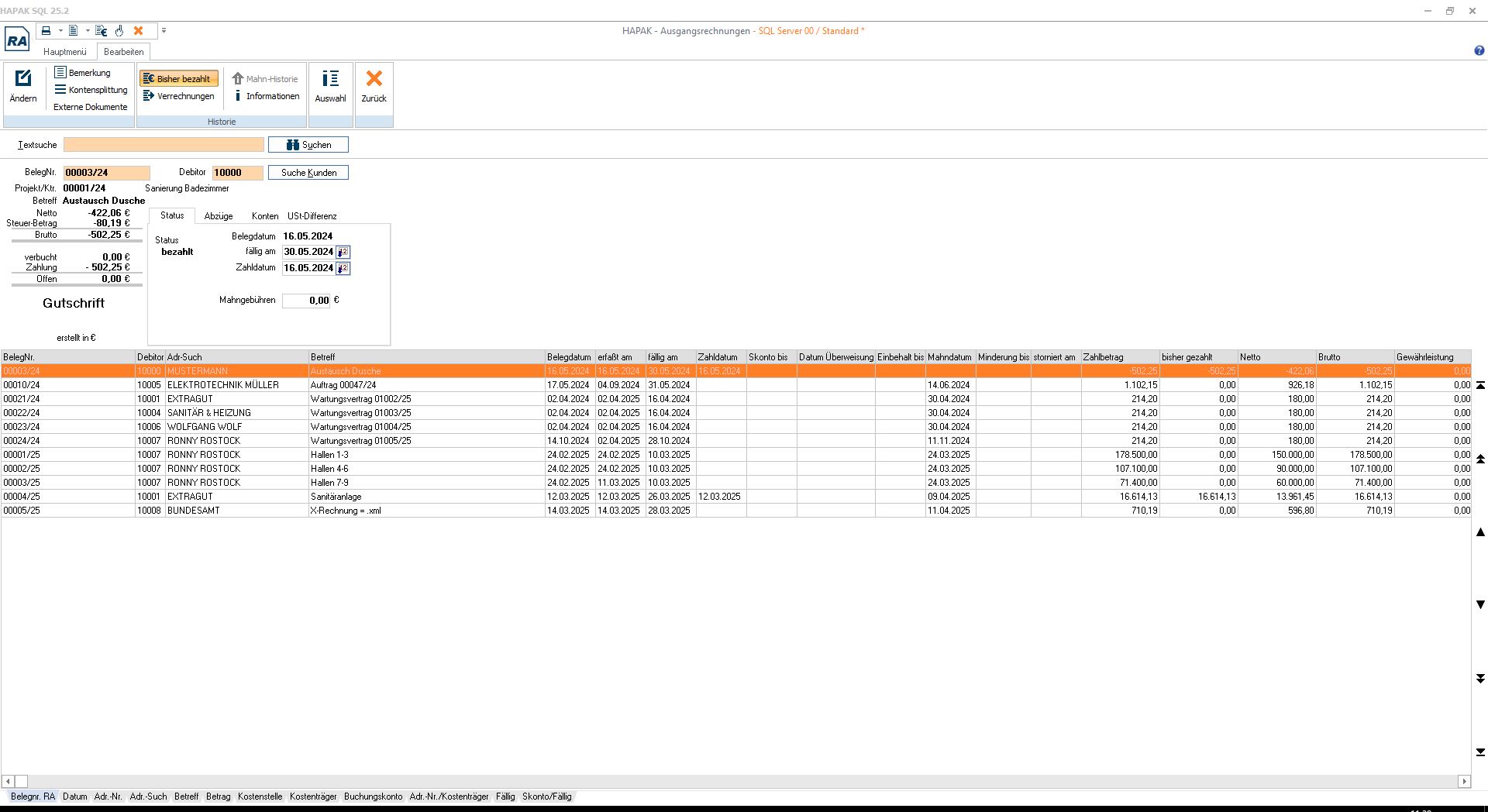Click the Ändern edit icon
1488x812 pixels.
pos(23,79)
